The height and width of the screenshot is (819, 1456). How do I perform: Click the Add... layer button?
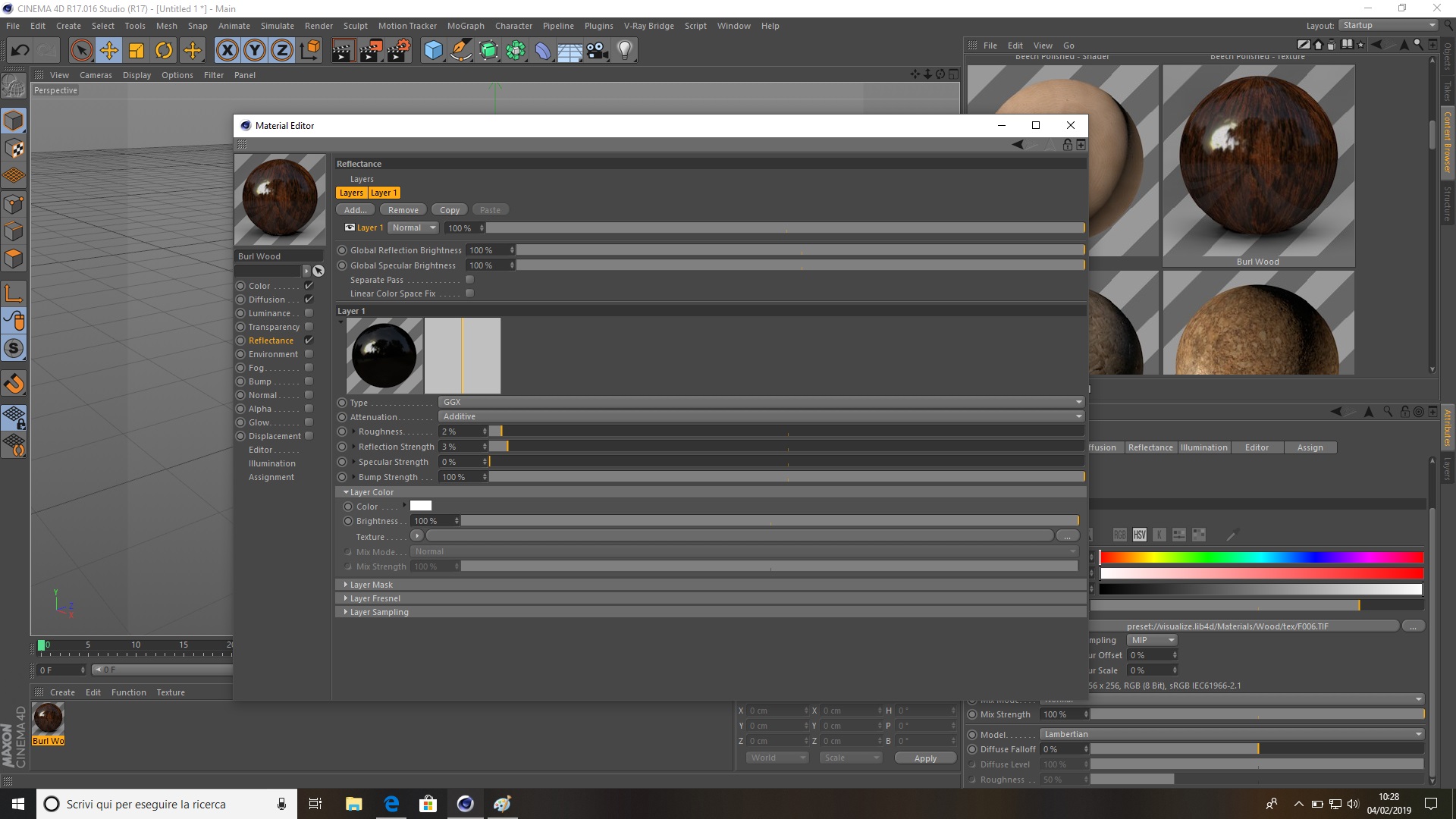click(x=356, y=210)
